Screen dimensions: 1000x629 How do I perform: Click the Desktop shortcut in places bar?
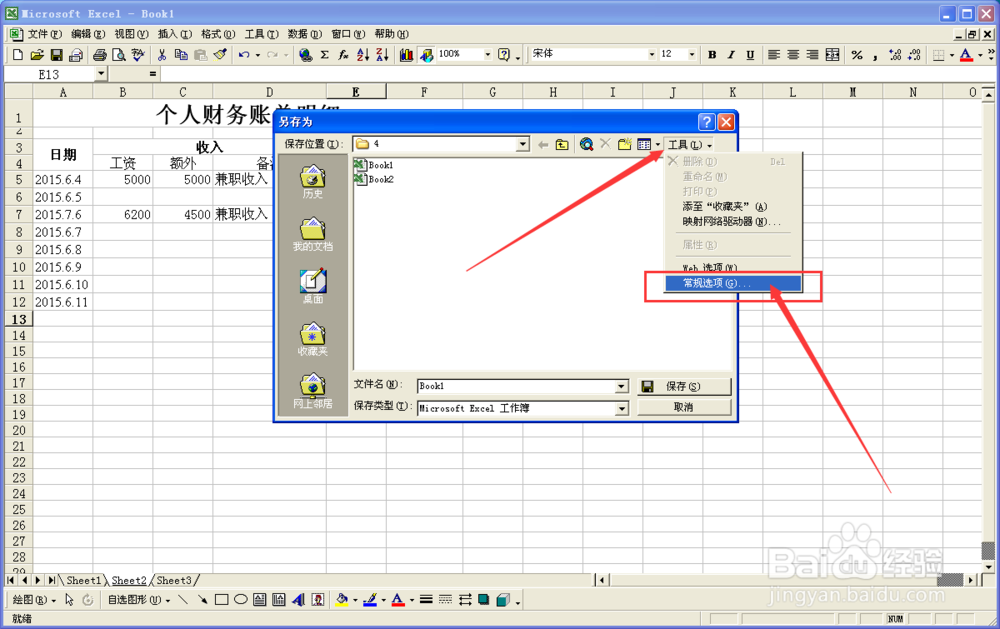pyautogui.click(x=312, y=286)
